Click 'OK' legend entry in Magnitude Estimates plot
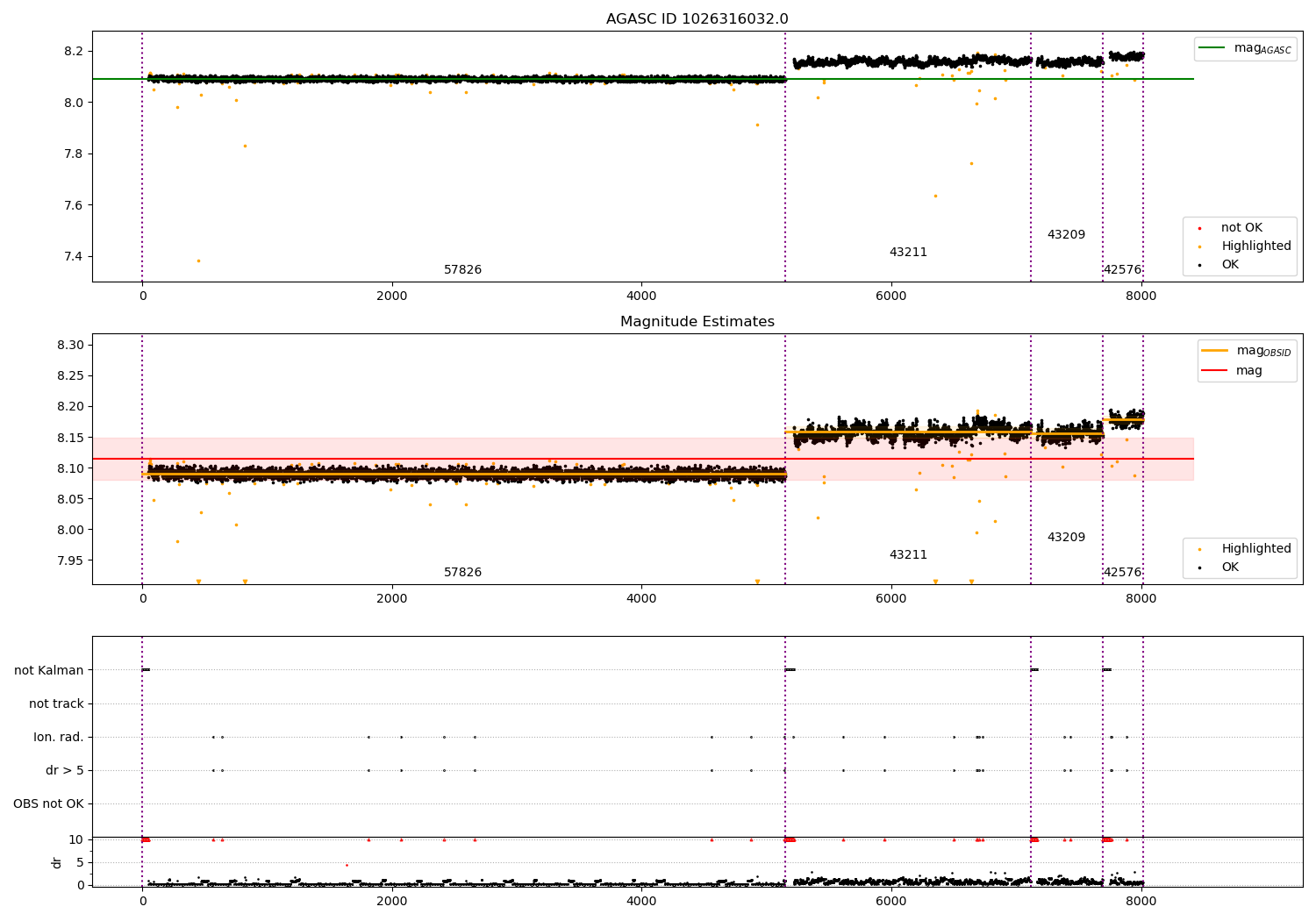 pyautogui.click(x=1220, y=568)
